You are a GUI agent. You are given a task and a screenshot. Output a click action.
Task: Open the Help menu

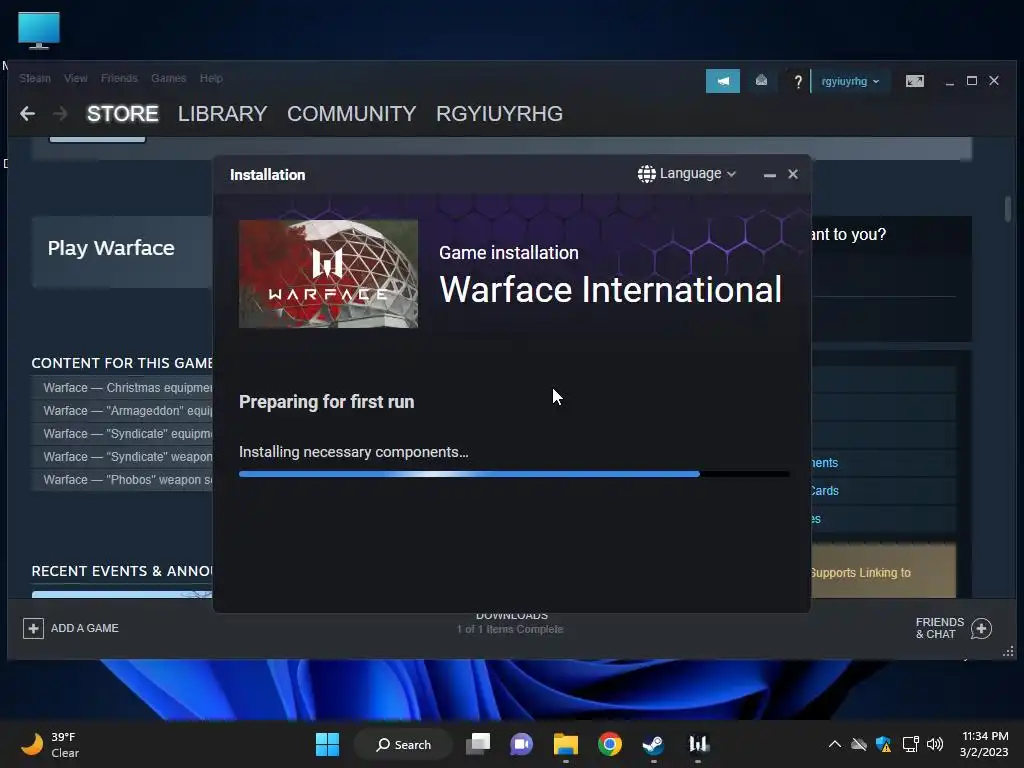(x=211, y=78)
